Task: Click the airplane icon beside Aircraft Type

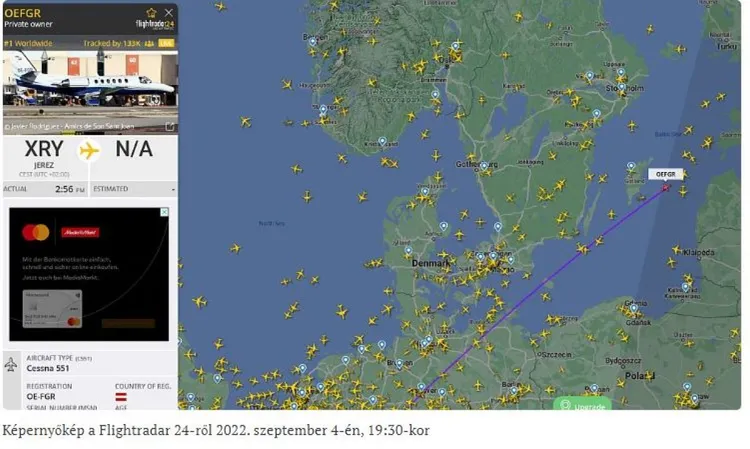Action: click(x=11, y=364)
